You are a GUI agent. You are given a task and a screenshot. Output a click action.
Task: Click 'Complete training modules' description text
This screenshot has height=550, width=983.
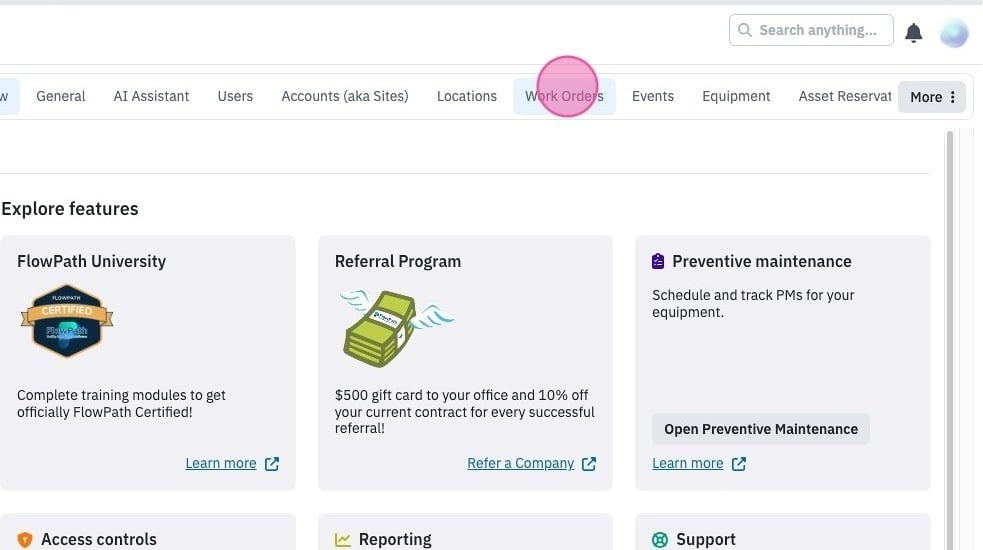coord(121,403)
